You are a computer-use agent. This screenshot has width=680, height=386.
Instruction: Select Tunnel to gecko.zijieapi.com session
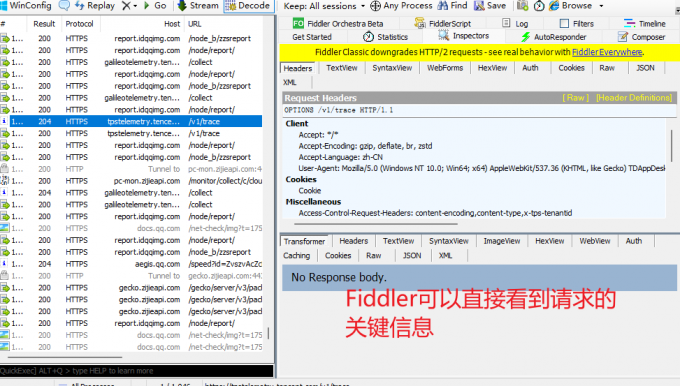131,276
